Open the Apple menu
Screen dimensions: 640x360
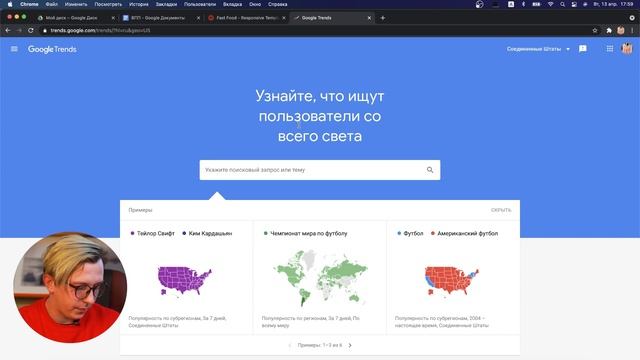pos(10,4)
